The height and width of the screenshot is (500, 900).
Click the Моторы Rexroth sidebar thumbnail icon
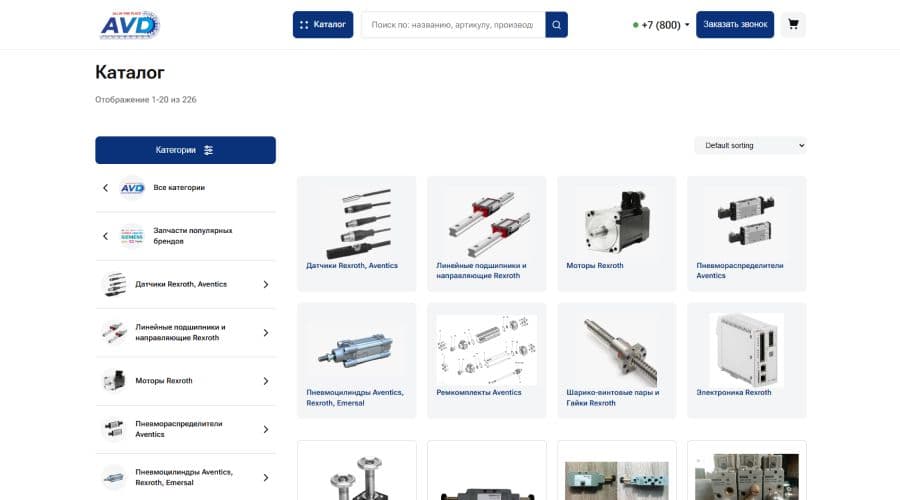pos(114,381)
